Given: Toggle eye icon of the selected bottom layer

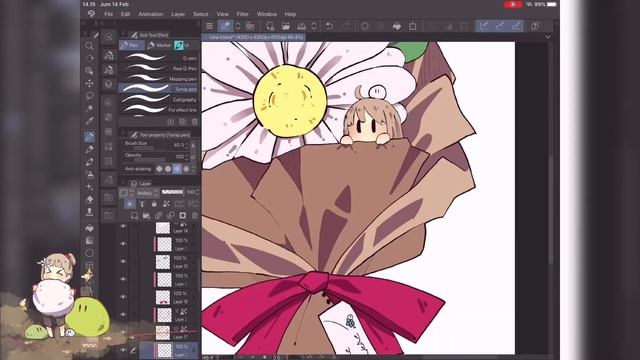Looking at the screenshot, I should (x=123, y=350).
